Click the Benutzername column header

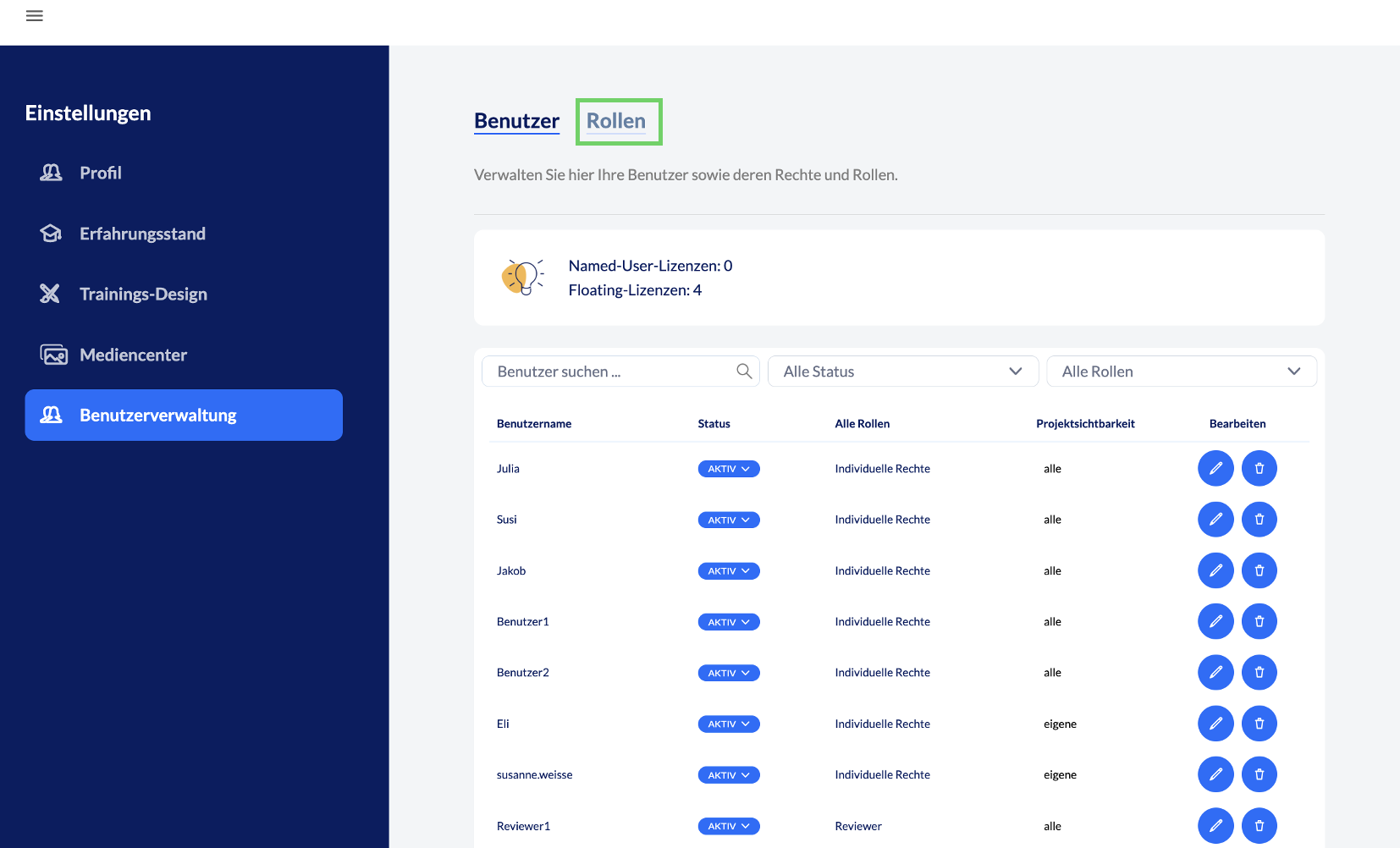pyautogui.click(x=534, y=424)
